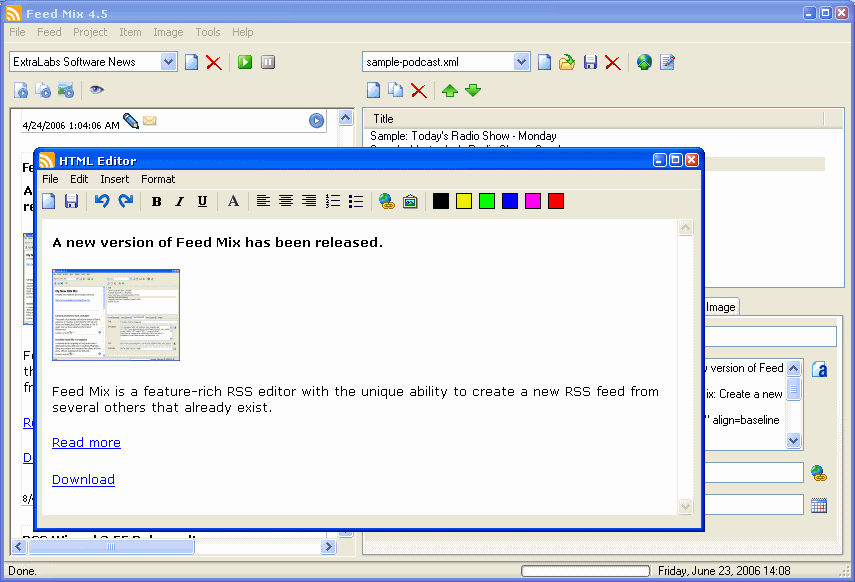Undo the last edit in HTML Editor
Screen dimensions: 855x582
(x=102, y=201)
